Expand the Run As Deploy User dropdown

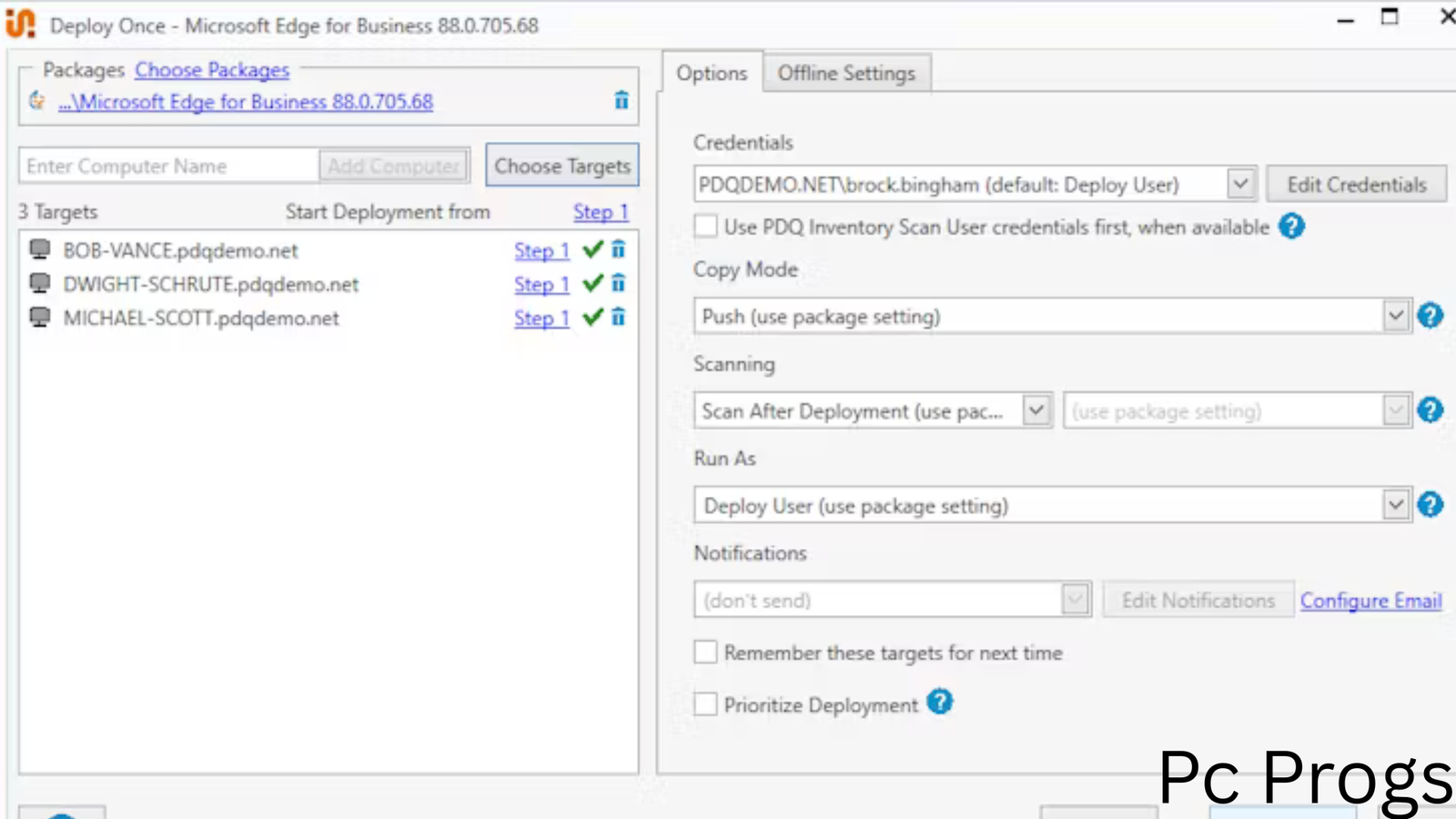1396,504
